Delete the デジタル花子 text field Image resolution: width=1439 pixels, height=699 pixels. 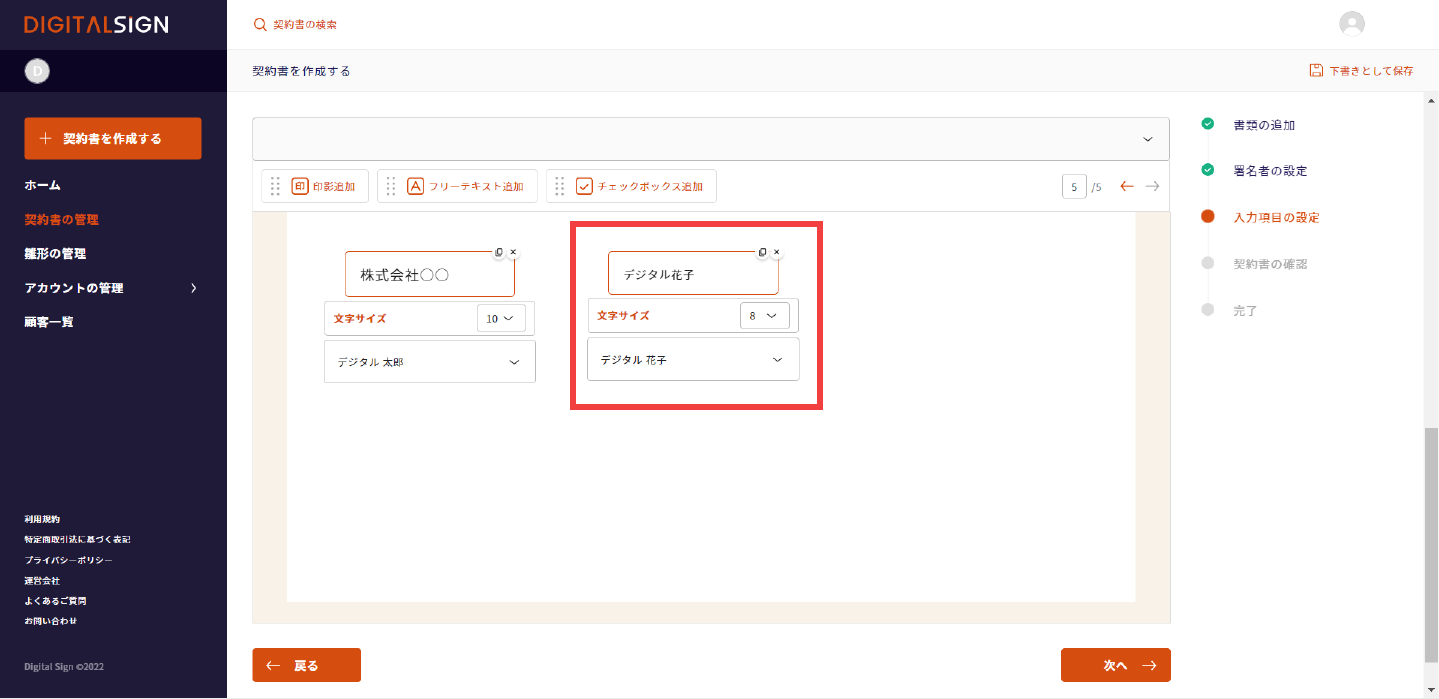[x=776, y=252]
